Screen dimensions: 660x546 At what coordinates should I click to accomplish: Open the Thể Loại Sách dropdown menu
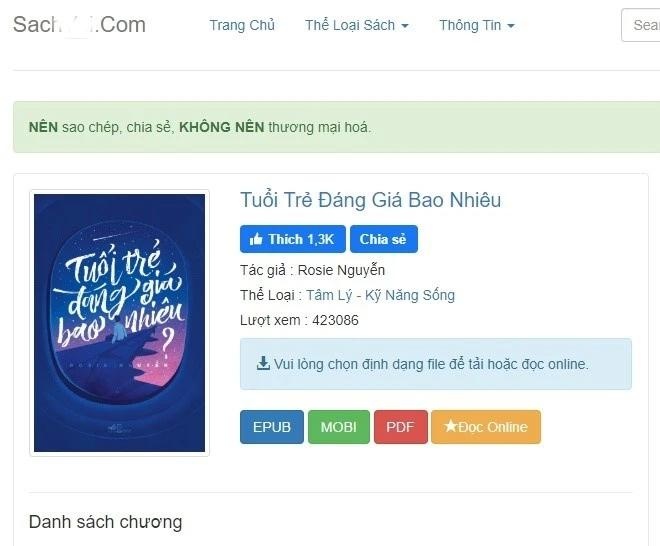pos(356,25)
